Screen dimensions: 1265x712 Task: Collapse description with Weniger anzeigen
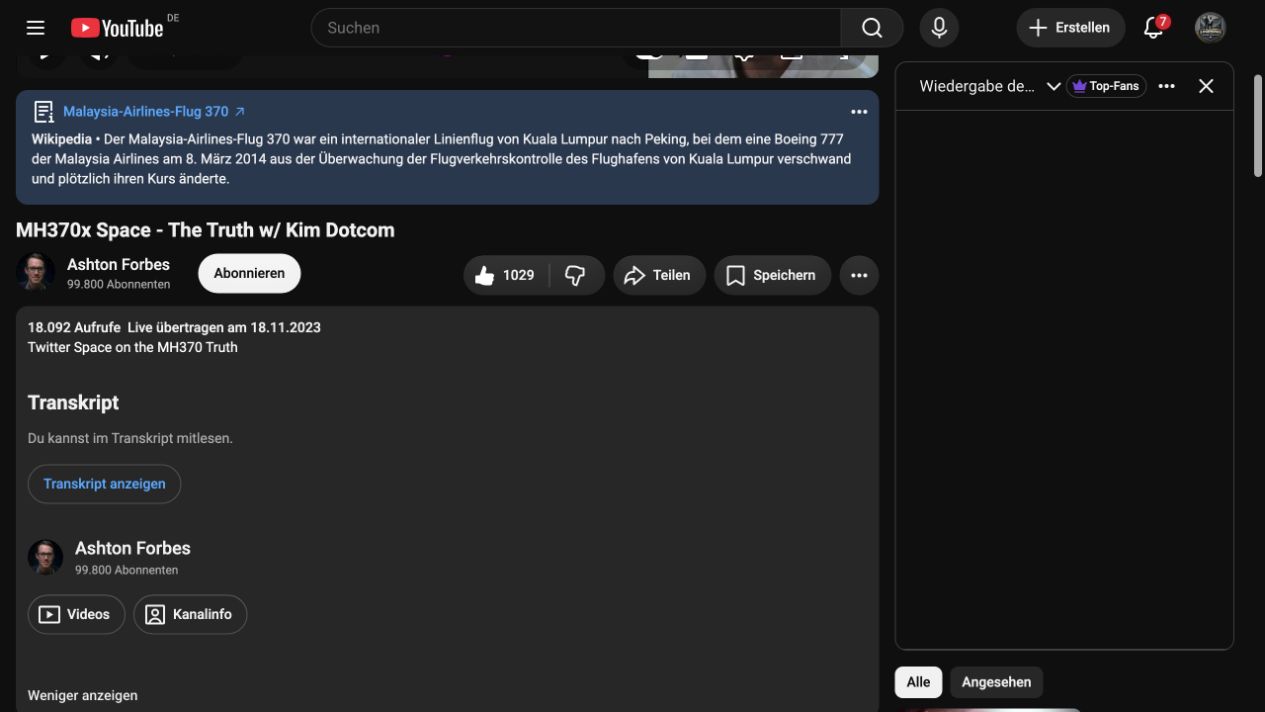[83, 695]
